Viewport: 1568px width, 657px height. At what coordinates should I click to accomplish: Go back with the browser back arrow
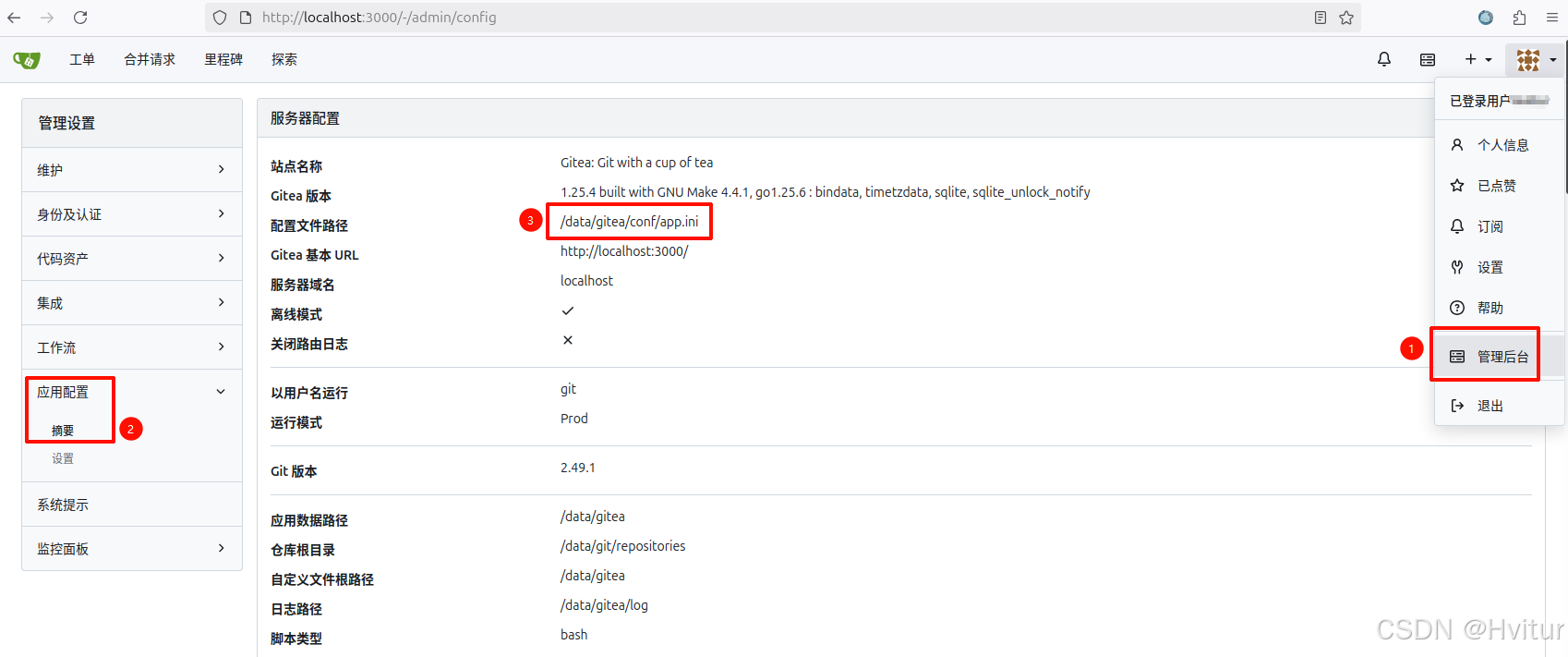point(14,18)
